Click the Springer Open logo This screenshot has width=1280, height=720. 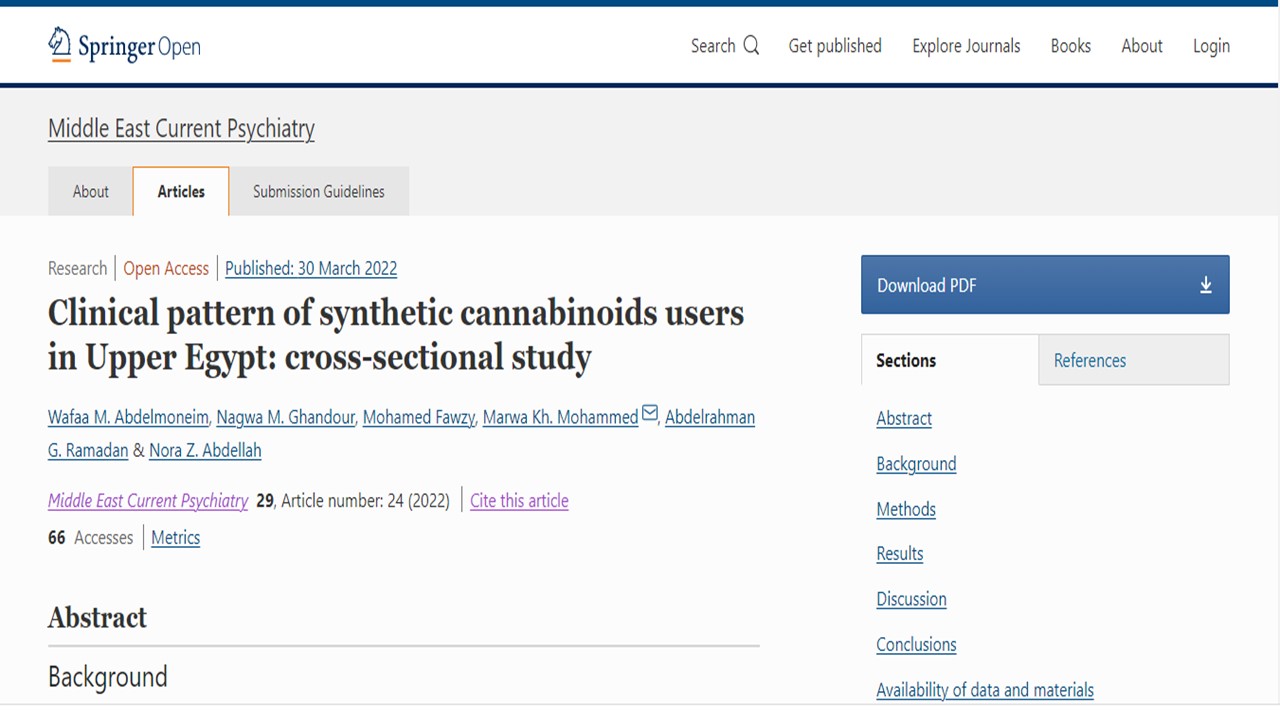coord(123,45)
